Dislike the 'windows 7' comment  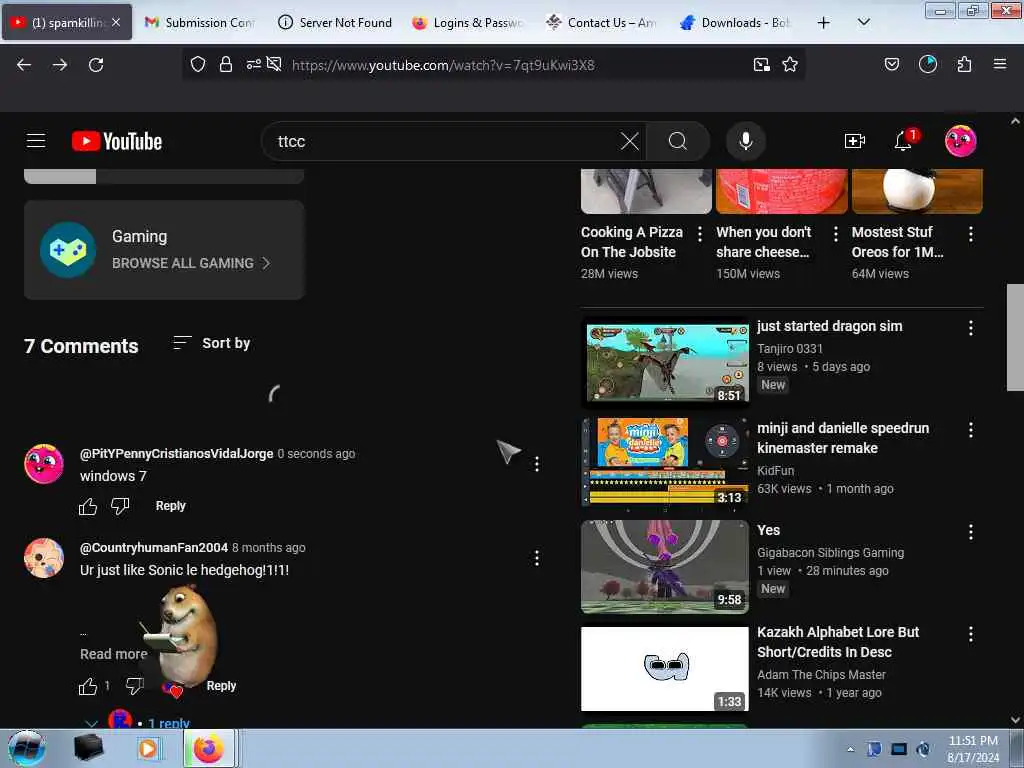point(120,506)
